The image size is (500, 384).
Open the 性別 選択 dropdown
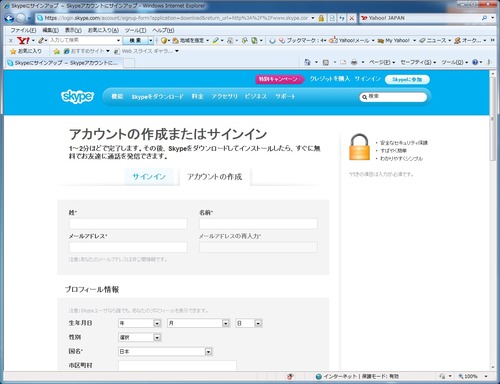coord(139,337)
